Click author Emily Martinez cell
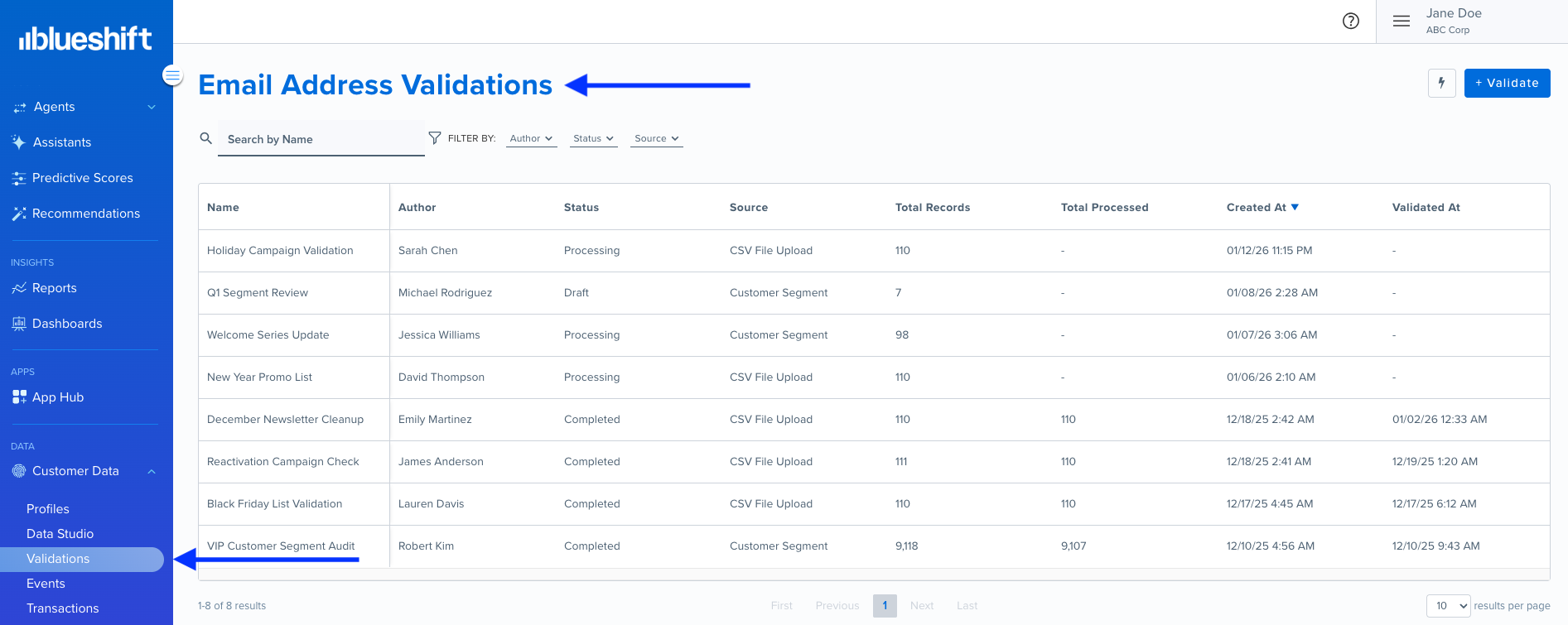Image resolution: width=1568 pixels, height=625 pixels. [x=435, y=420]
